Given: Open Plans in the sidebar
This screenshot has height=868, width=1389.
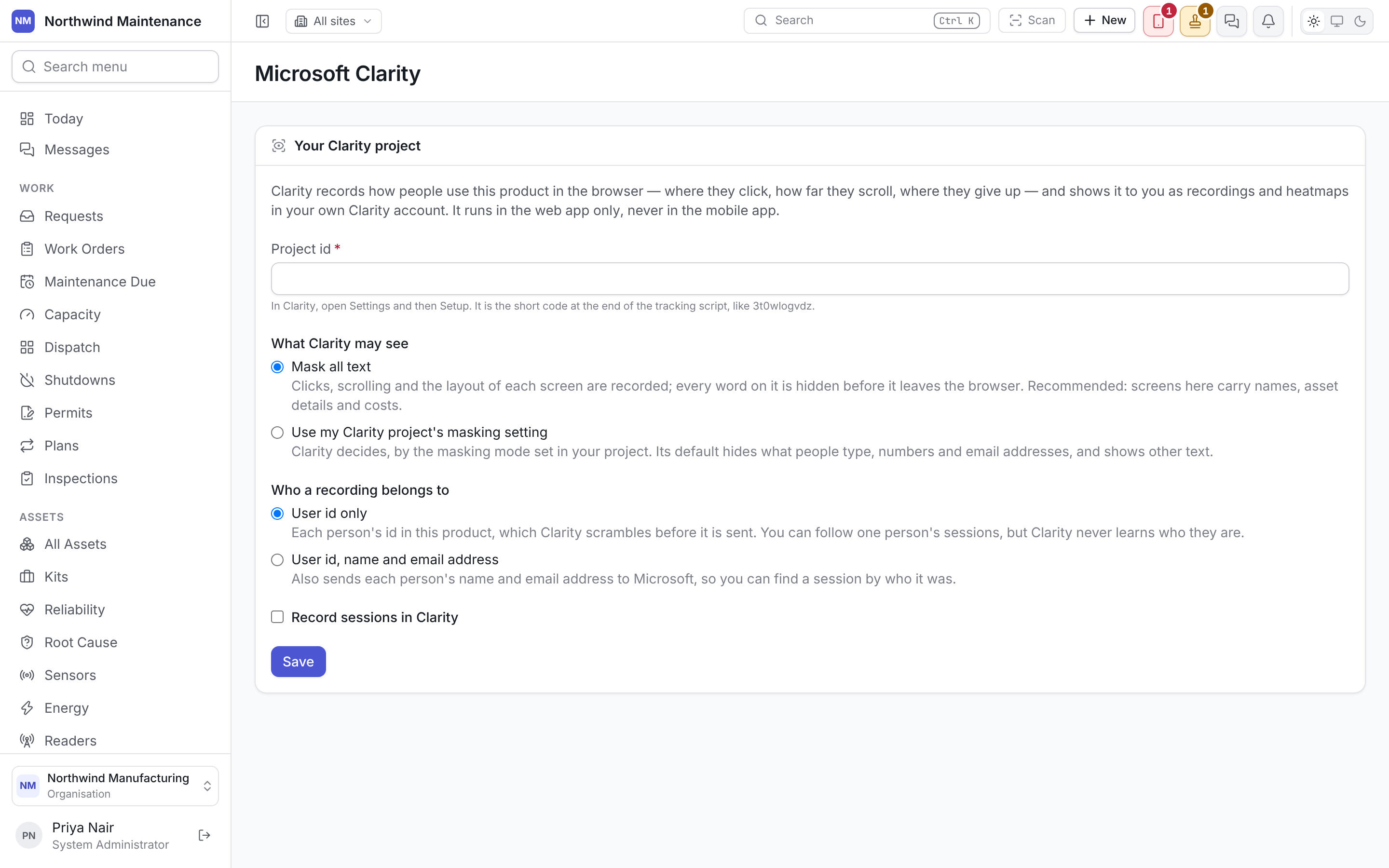Looking at the screenshot, I should 115,445.
